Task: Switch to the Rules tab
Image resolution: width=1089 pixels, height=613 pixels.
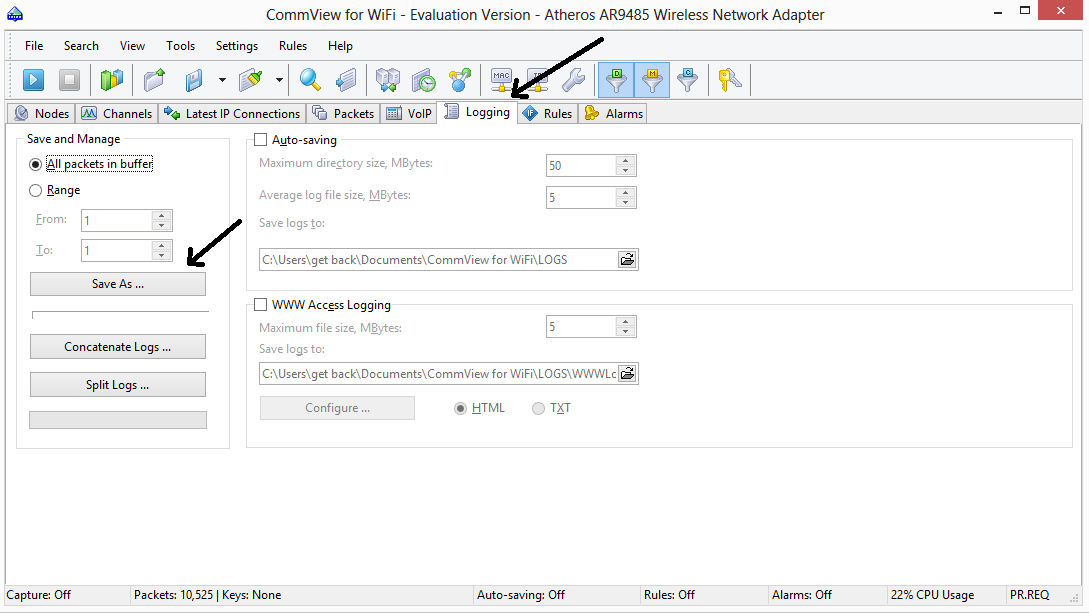Action: pyautogui.click(x=547, y=114)
